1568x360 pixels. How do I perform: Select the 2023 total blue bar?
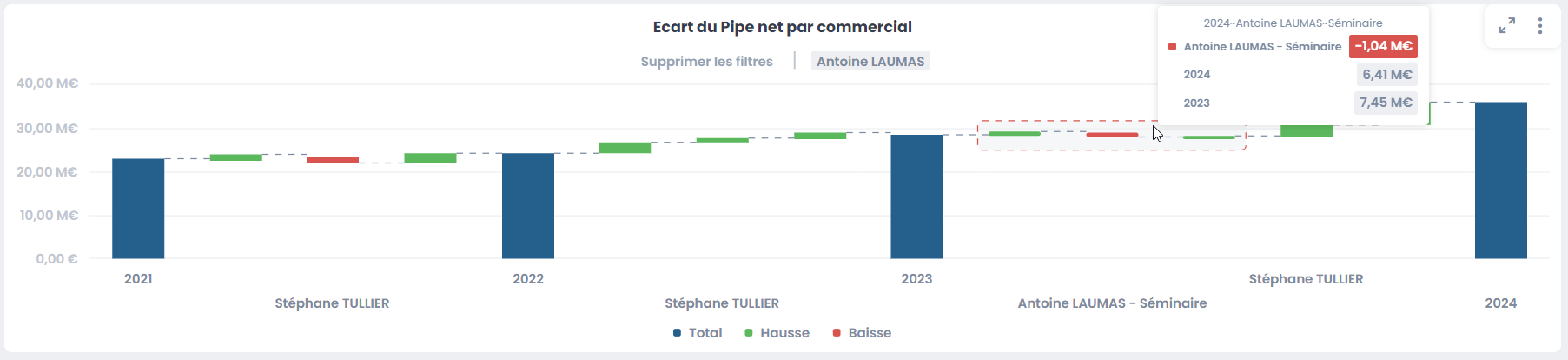click(x=916, y=197)
